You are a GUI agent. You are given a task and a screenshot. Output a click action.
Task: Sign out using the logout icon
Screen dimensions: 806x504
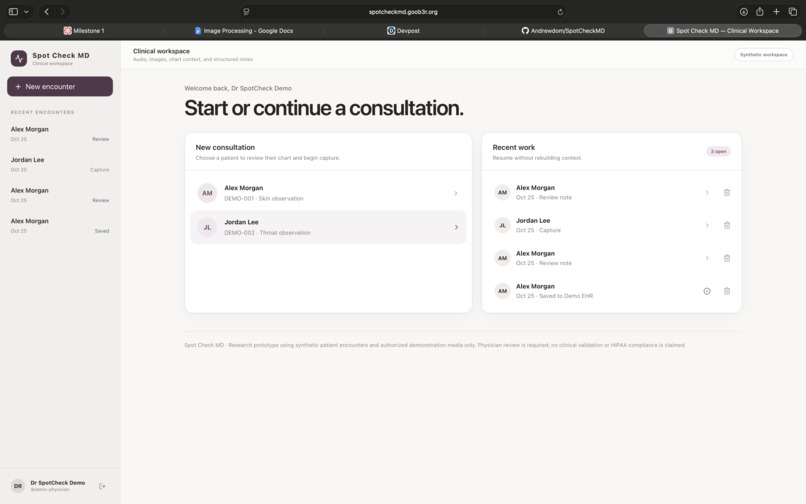[102, 486]
